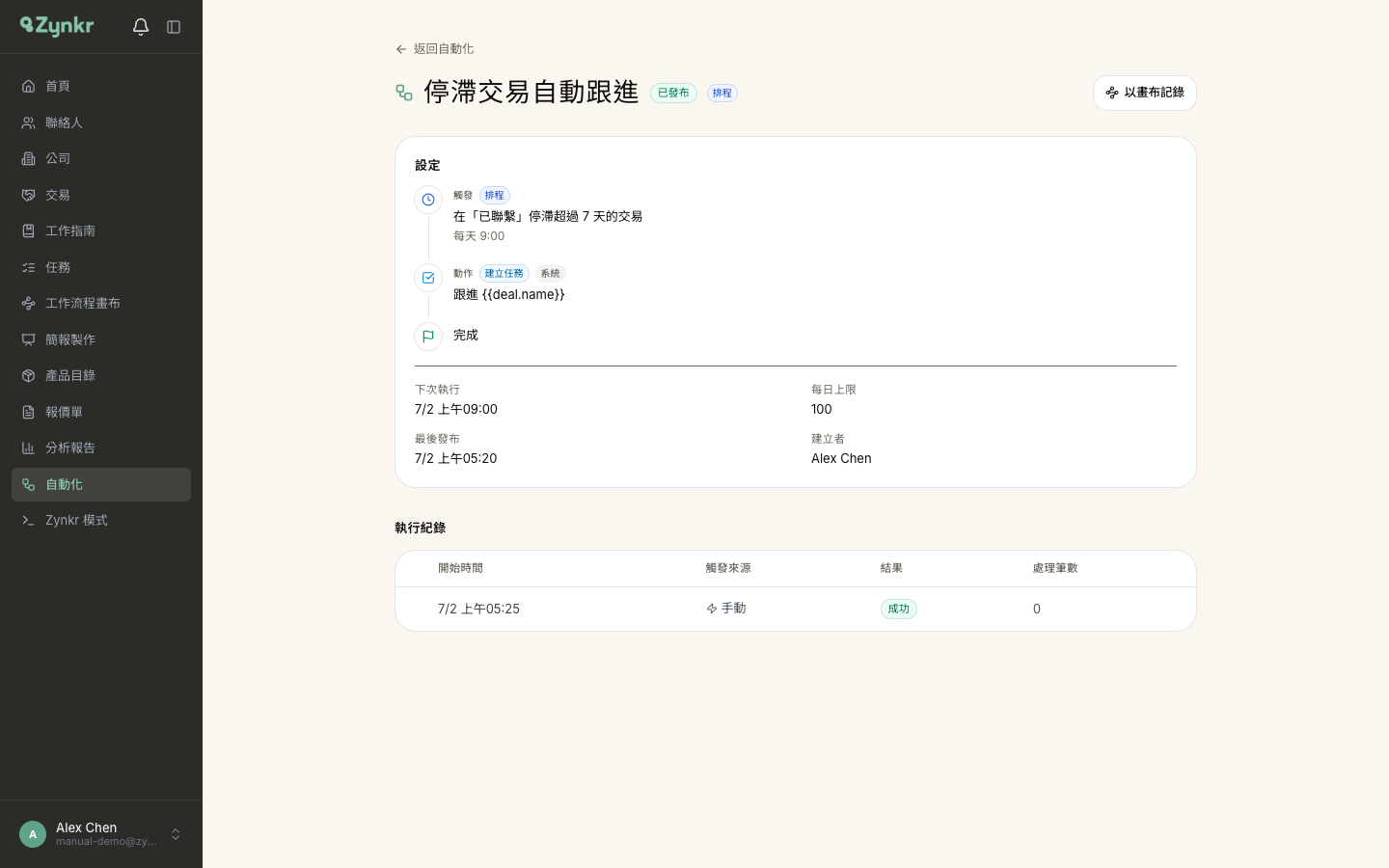
Task: Click the 分析報告 chart icon
Action: pos(29,448)
